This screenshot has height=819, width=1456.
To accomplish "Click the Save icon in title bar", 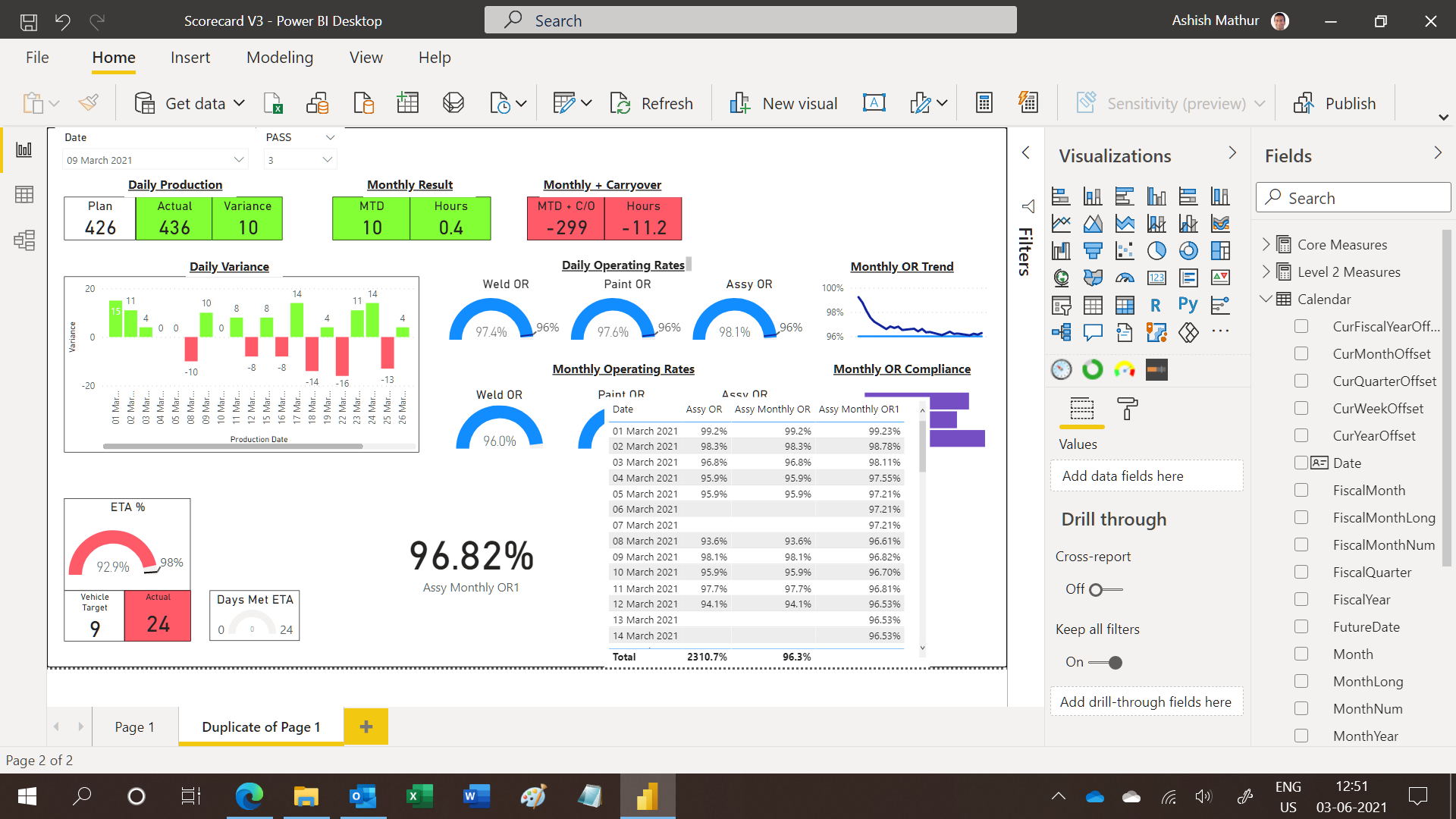I will [29, 21].
